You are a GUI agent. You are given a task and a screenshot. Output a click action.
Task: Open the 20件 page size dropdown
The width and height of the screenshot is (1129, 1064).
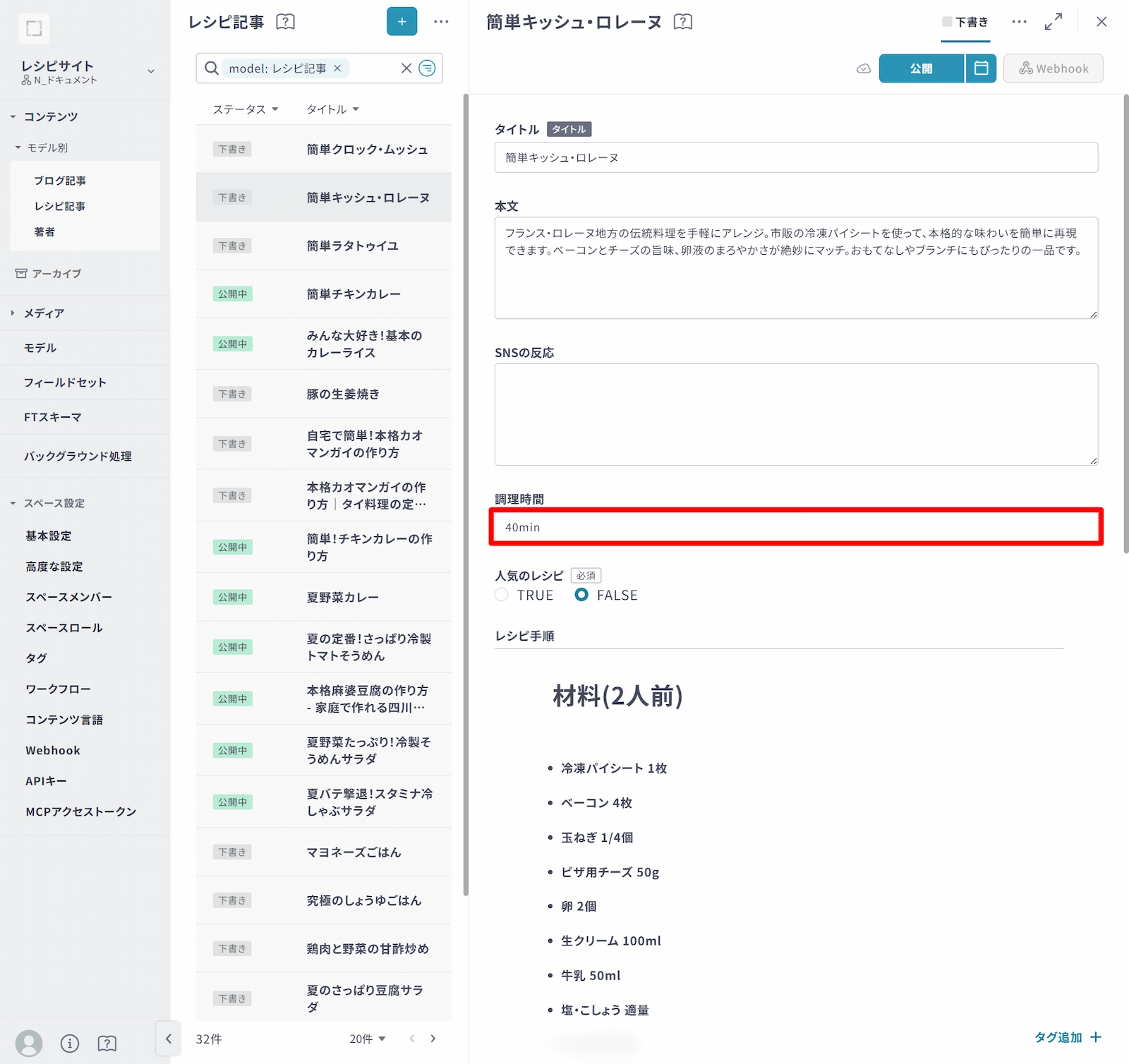pyautogui.click(x=368, y=1039)
